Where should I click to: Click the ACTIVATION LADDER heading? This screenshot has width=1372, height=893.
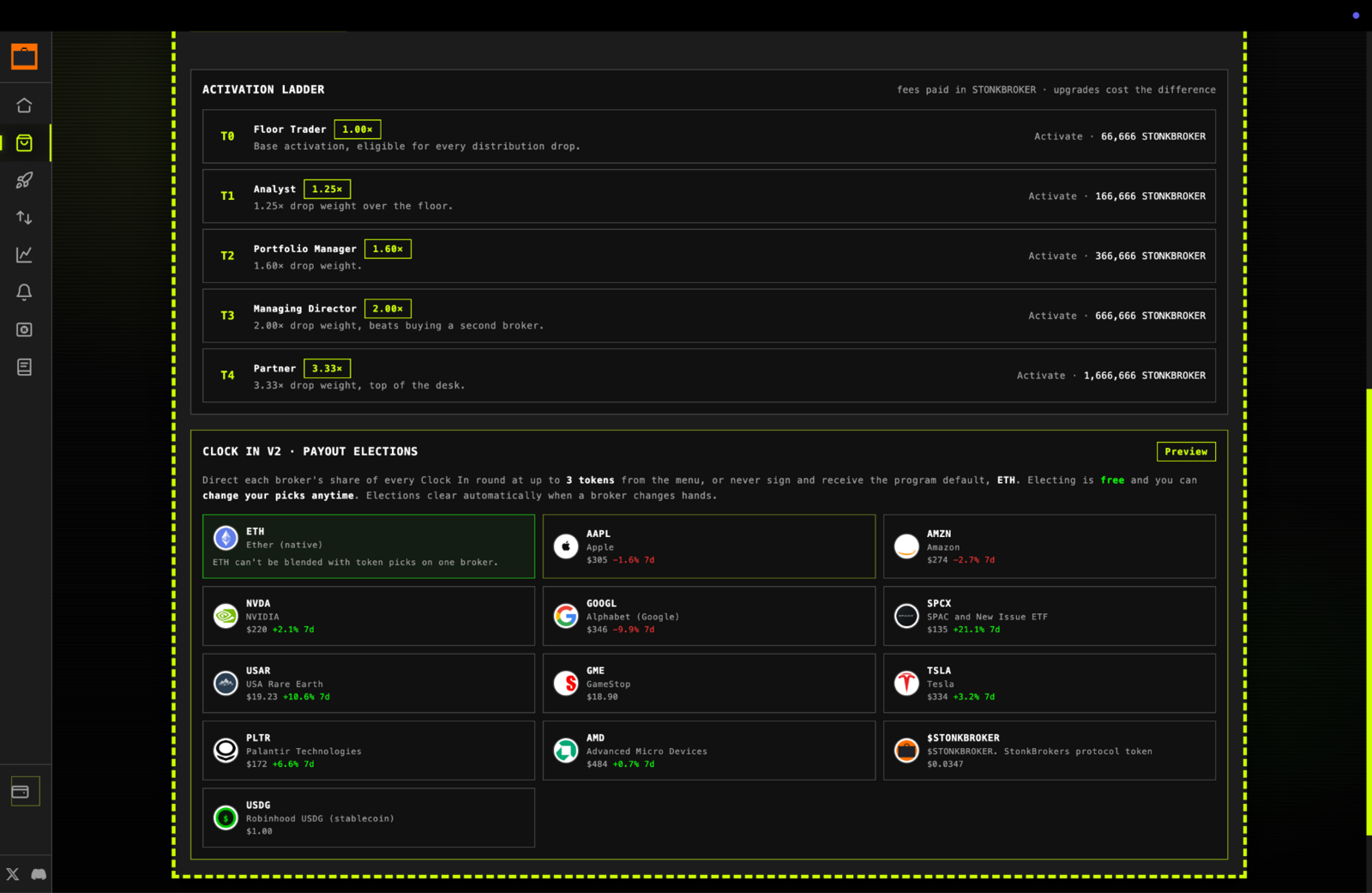point(263,89)
